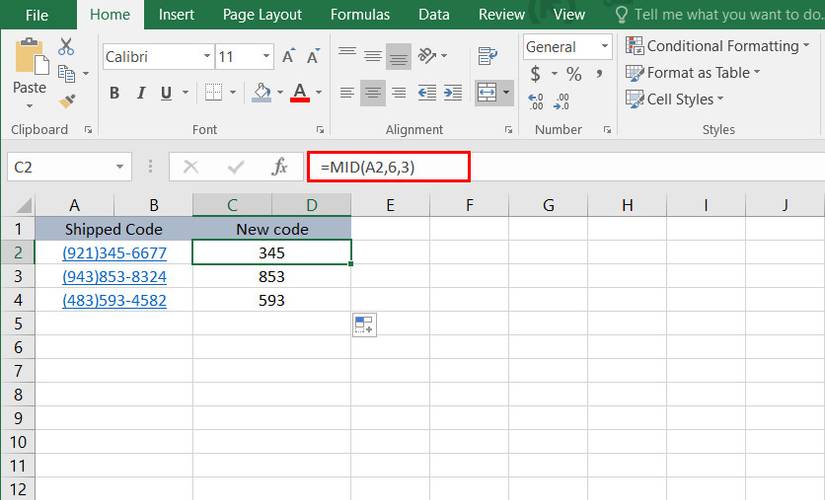Apply percent style
This screenshot has width=825, height=500.
click(x=574, y=74)
